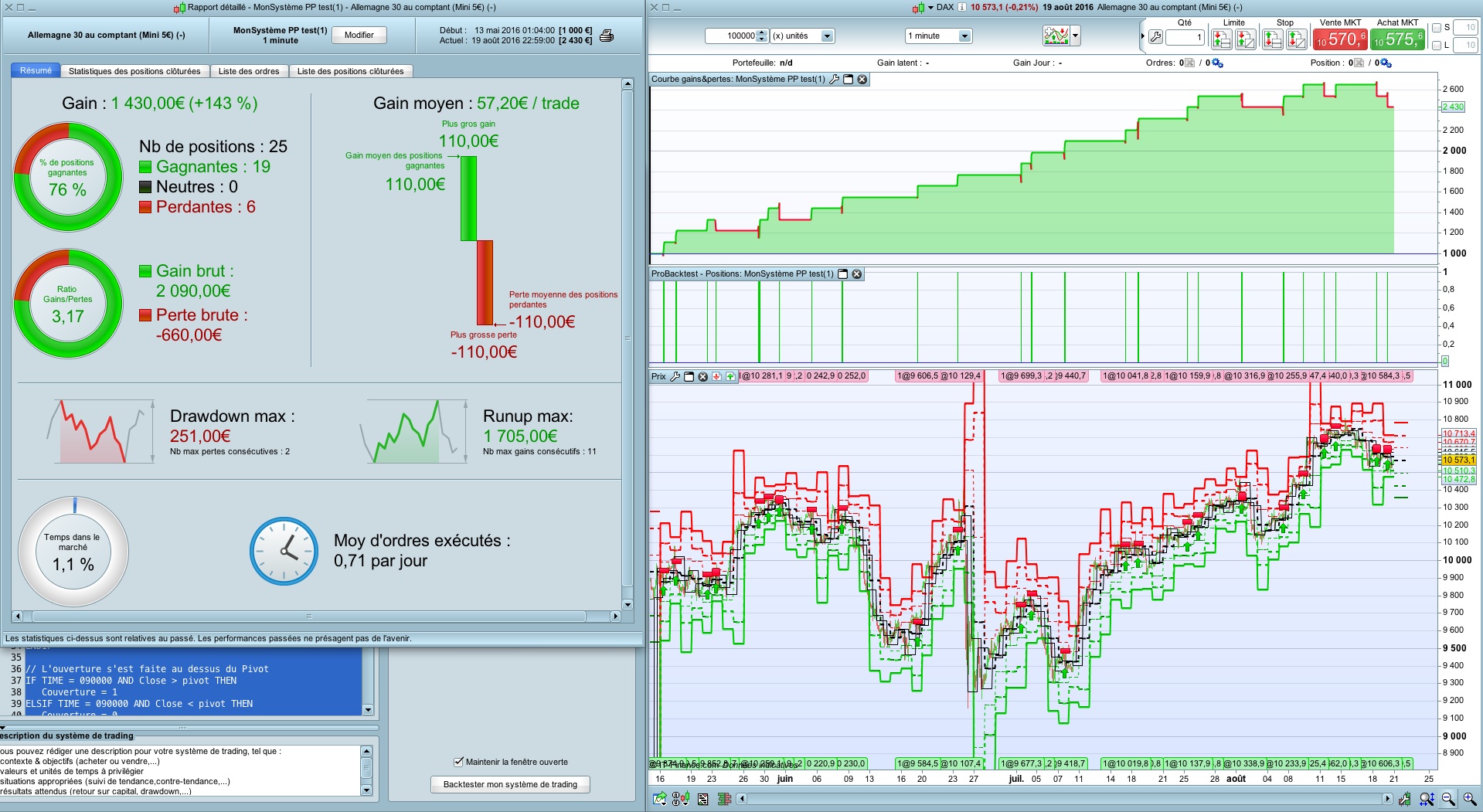This screenshot has width=1483, height=812.
Task: Toggle the S checkbox in order panel
Action: click(1437, 28)
